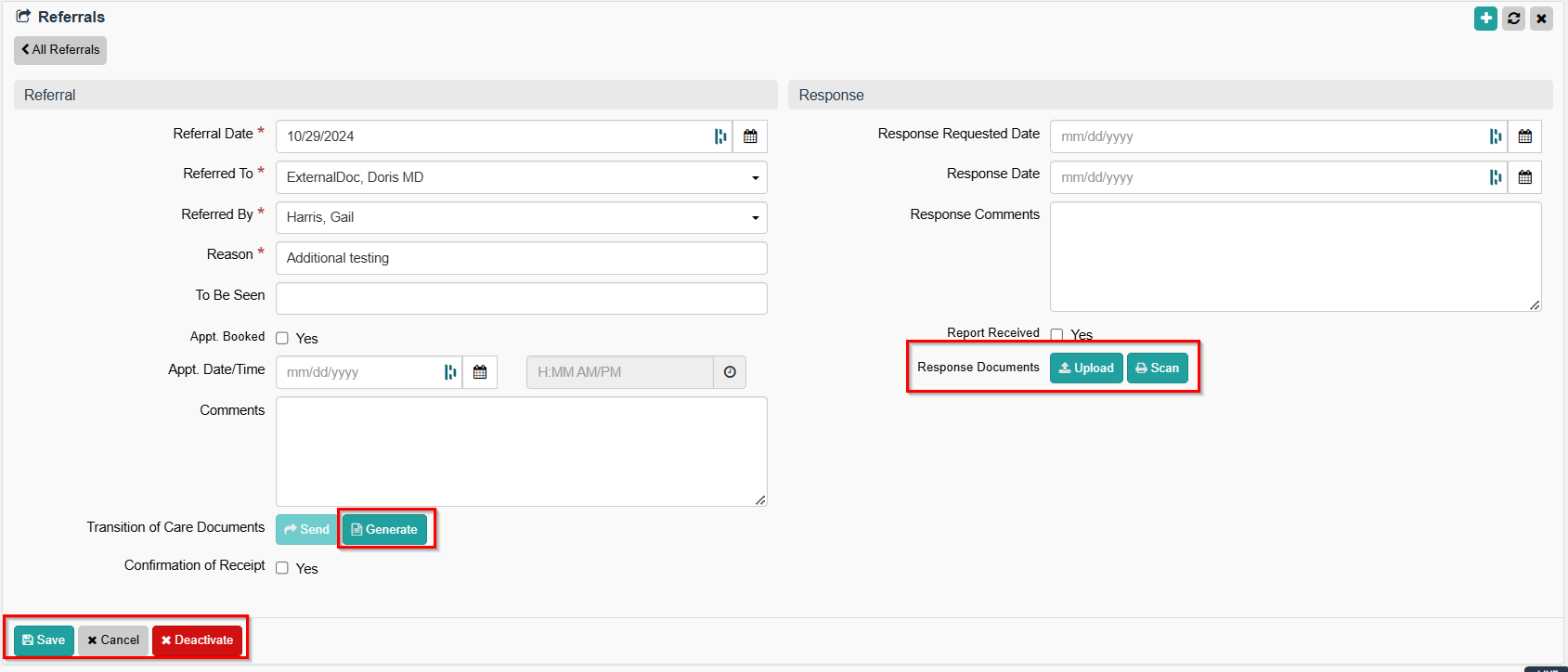Screen dimensions: 1568x672
Task: Open calendar for Response Requested Date
Action: click(x=1524, y=136)
